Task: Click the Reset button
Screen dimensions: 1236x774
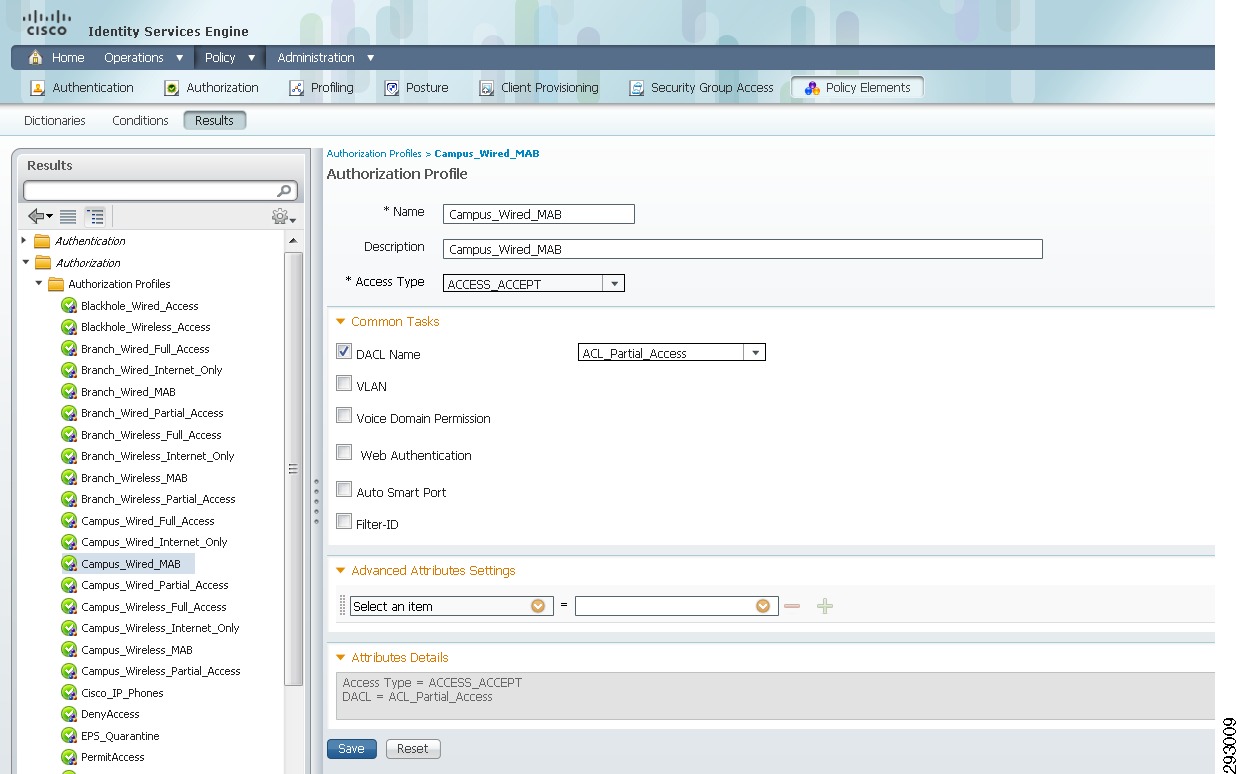Action: [x=412, y=749]
